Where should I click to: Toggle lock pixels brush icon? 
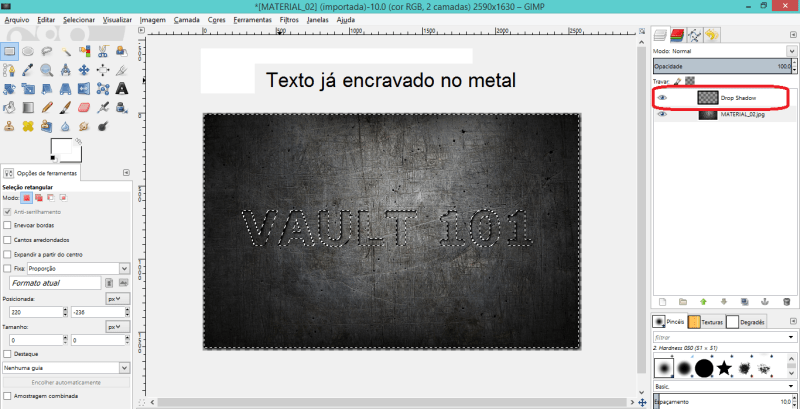(x=678, y=81)
